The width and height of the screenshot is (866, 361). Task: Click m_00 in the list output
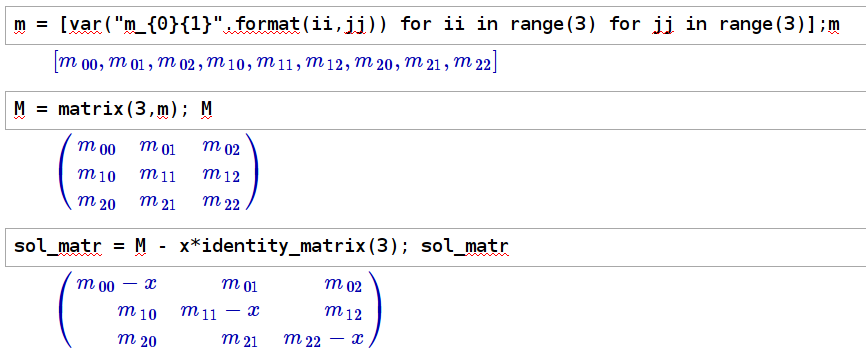click(x=78, y=62)
